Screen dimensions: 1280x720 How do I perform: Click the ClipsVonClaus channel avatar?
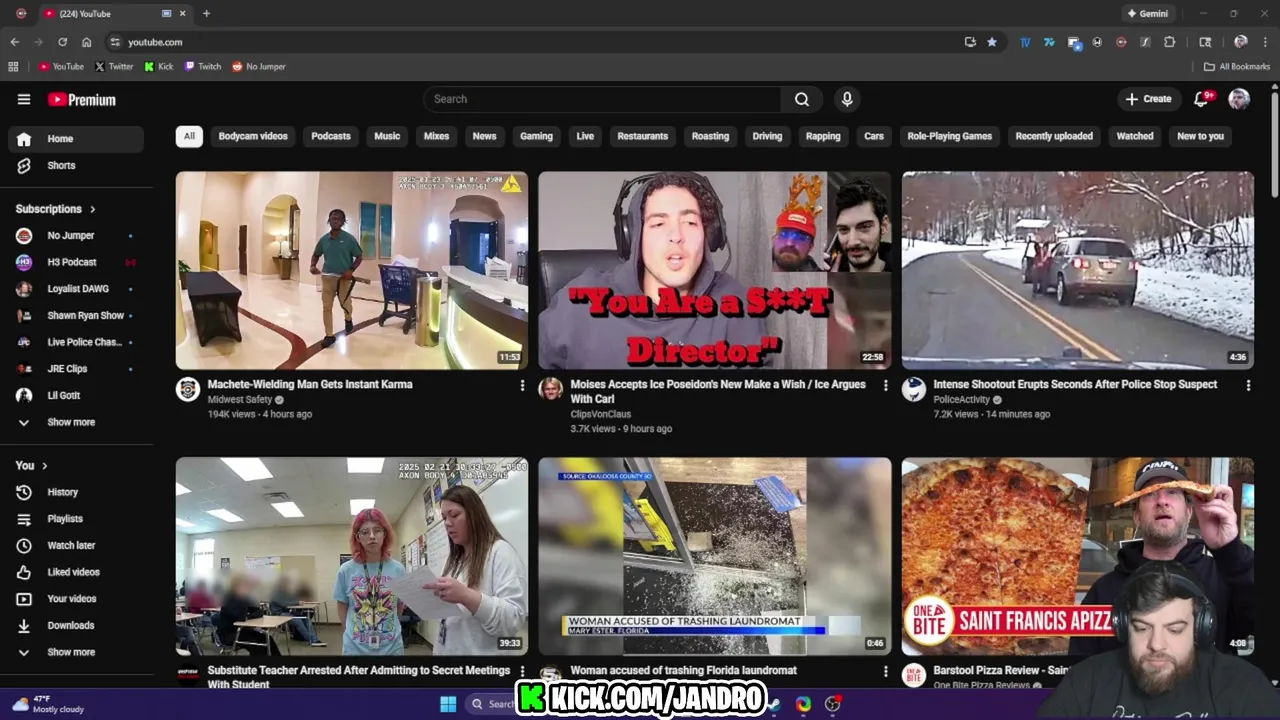[x=551, y=390]
